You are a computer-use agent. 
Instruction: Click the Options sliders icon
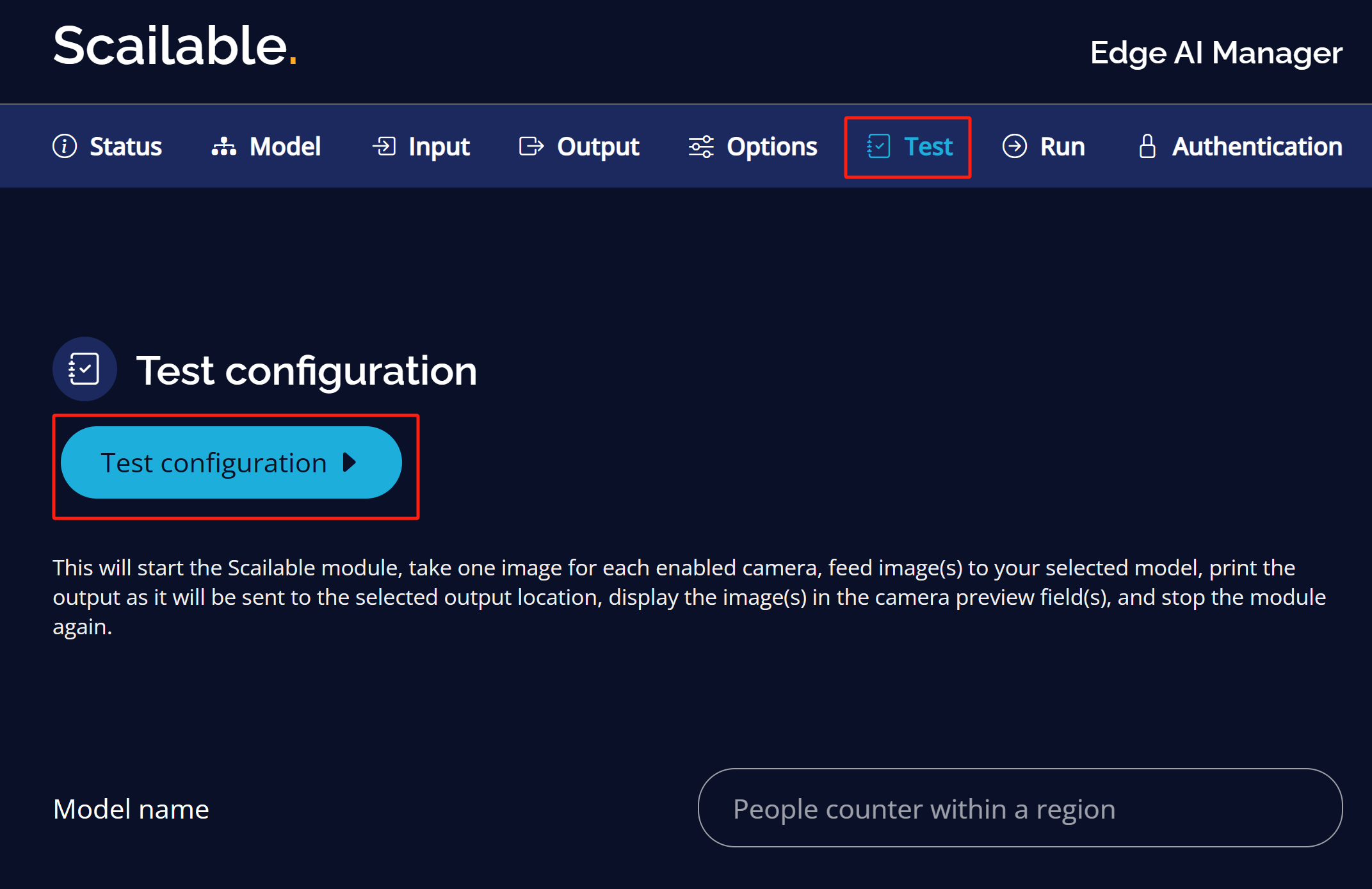(x=701, y=147)
